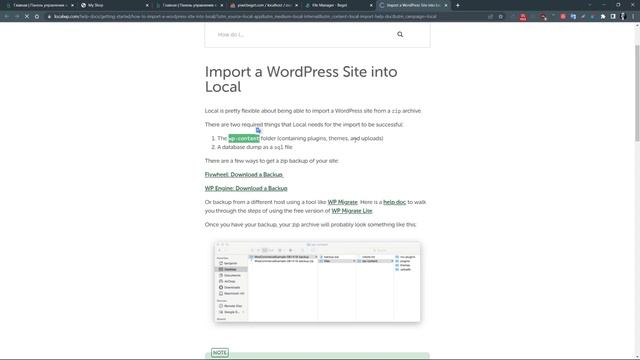Click the zip archive Finder screenshot image
Image resolution: width=640 pixels, height=360 pixels.
pos(317,282)
